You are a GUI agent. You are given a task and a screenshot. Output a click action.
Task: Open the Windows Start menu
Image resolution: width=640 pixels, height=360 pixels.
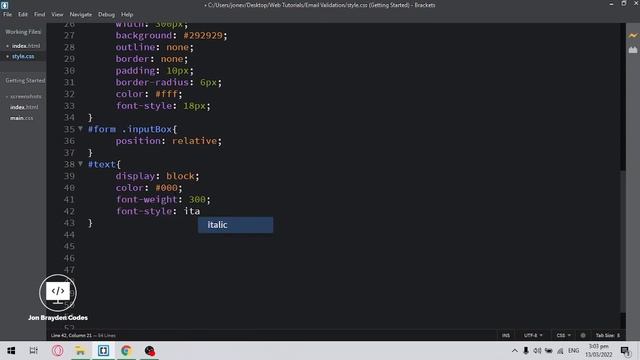(11, 351)
